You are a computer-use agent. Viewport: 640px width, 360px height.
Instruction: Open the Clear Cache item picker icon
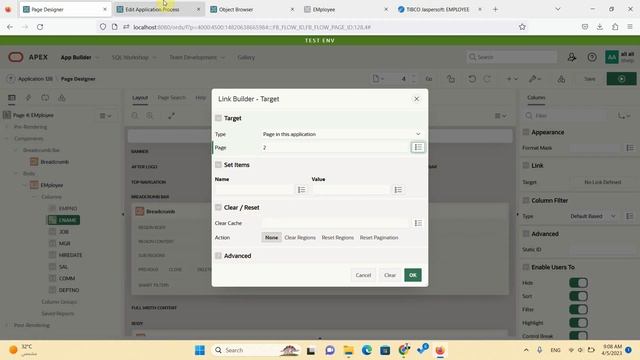(x=418, y=223)
